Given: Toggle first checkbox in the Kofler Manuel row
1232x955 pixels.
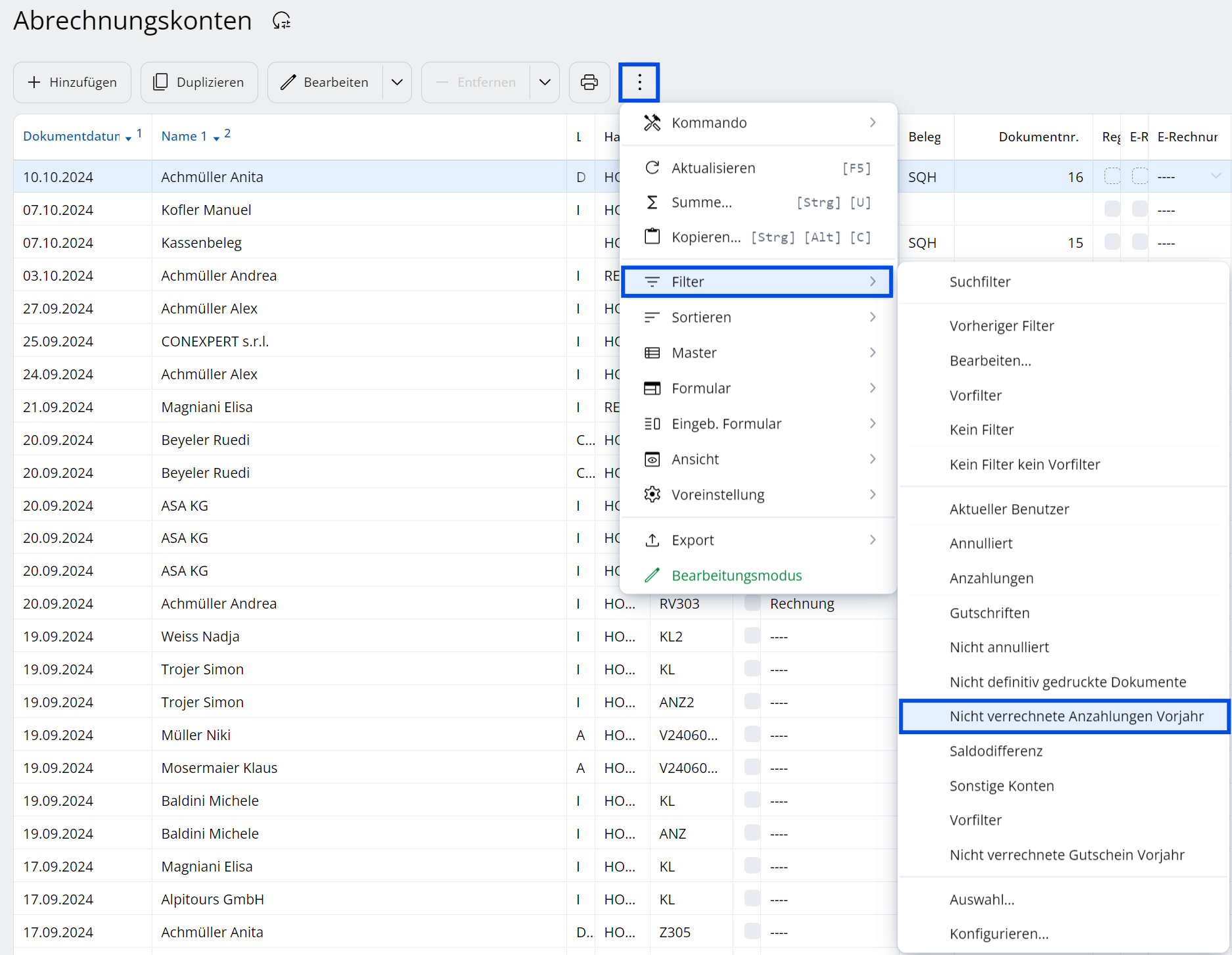Looking at the screenshot, I should coord(1112,210).
